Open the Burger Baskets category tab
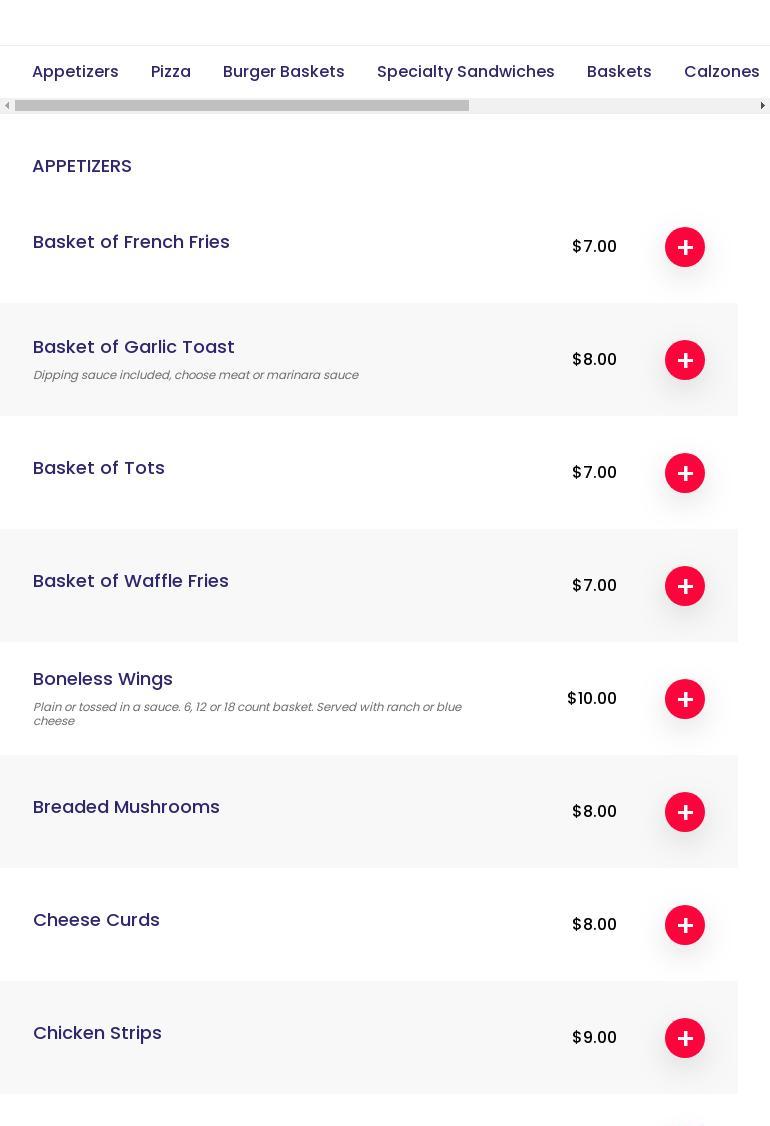 click(284, 72)
